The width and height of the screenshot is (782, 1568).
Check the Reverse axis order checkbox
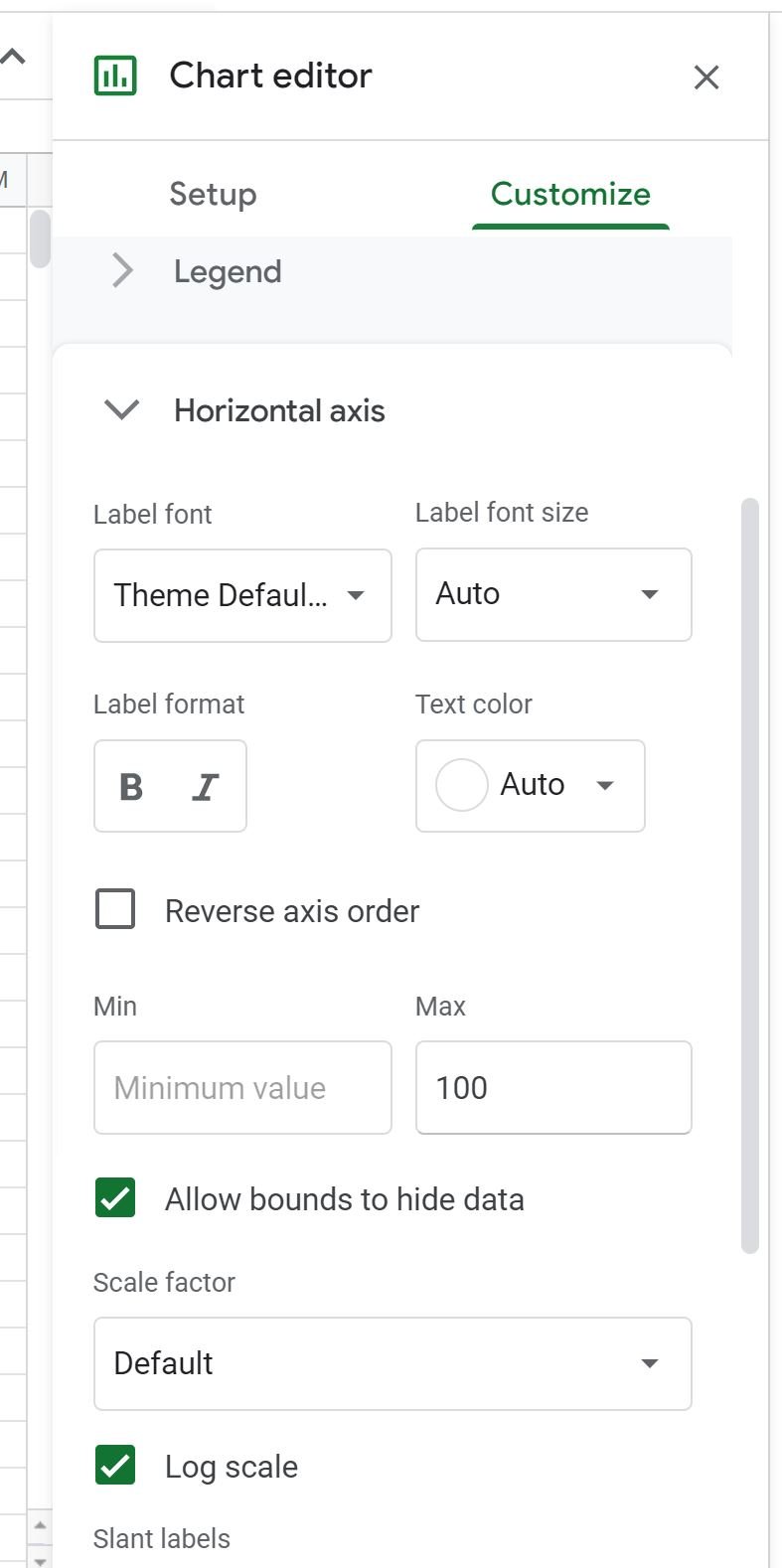(x=115, y=909)
